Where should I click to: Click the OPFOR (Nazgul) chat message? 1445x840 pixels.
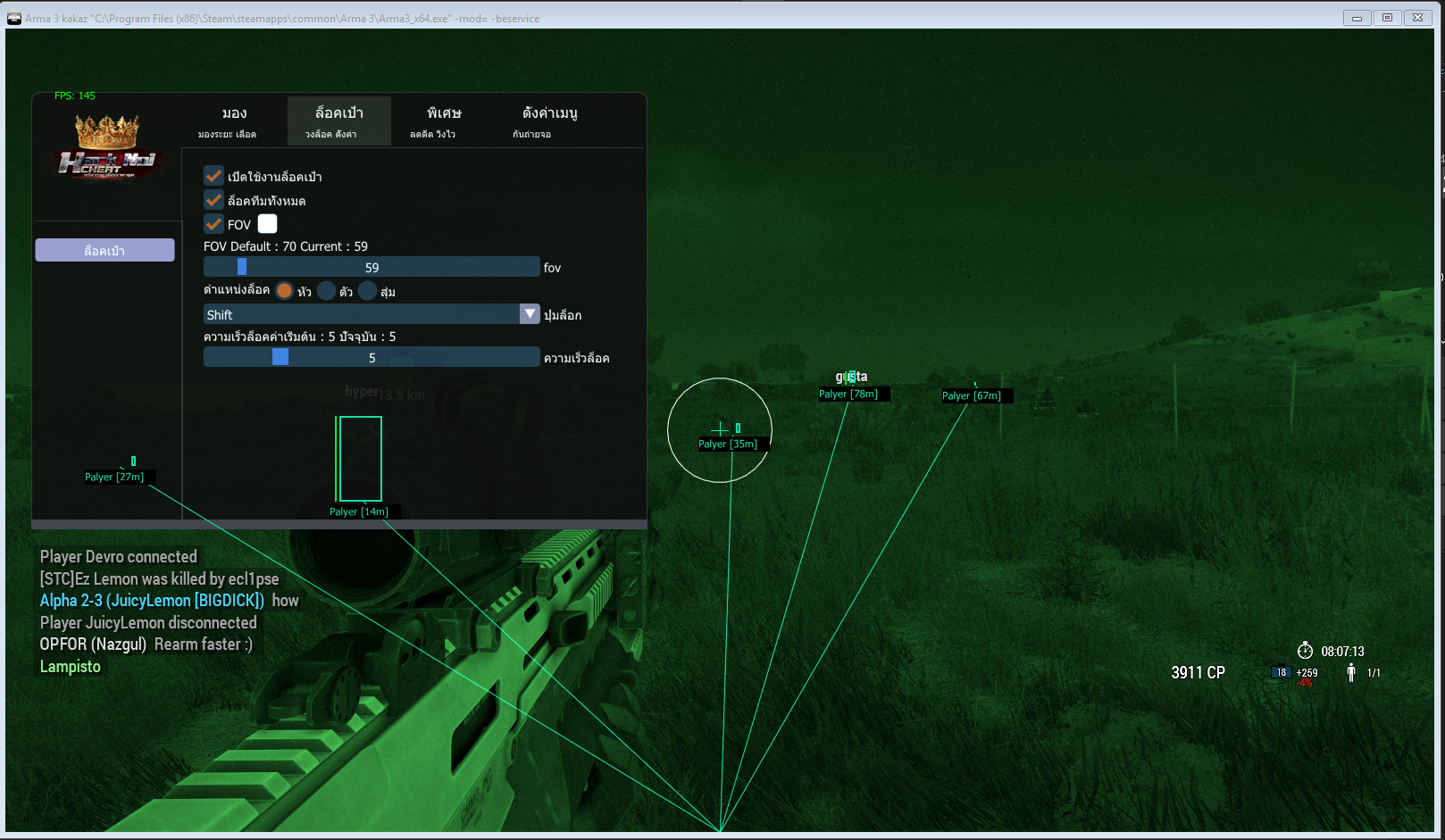pos(146,644)
